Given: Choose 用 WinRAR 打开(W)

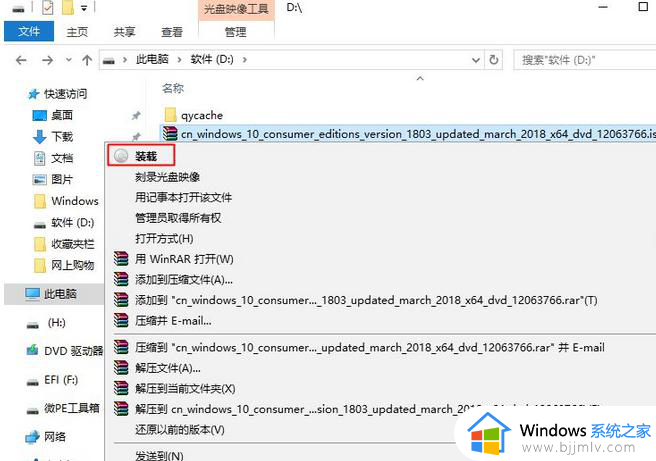Looking at the screenshot, I should click(x=184, y=259).
